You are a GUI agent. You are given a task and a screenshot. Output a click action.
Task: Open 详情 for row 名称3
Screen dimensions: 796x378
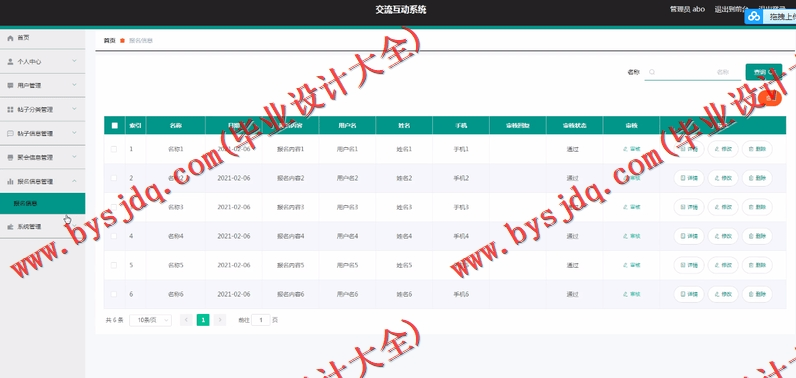click(x=689, y=207)
